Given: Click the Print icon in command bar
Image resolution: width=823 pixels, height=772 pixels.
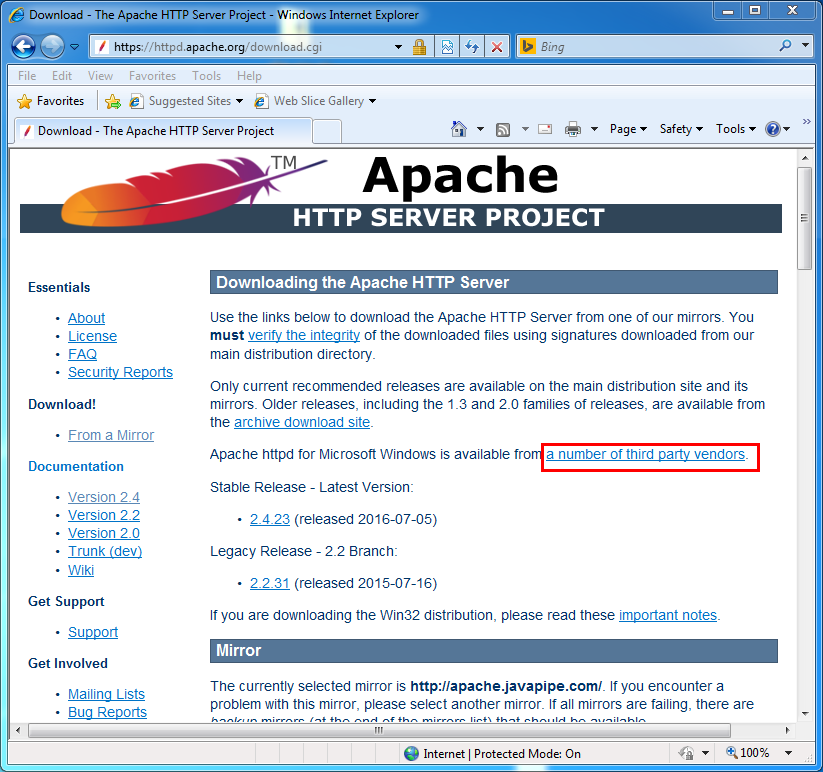Looking at the screenshot, I should pyautogui.click(x=573, y=129).
